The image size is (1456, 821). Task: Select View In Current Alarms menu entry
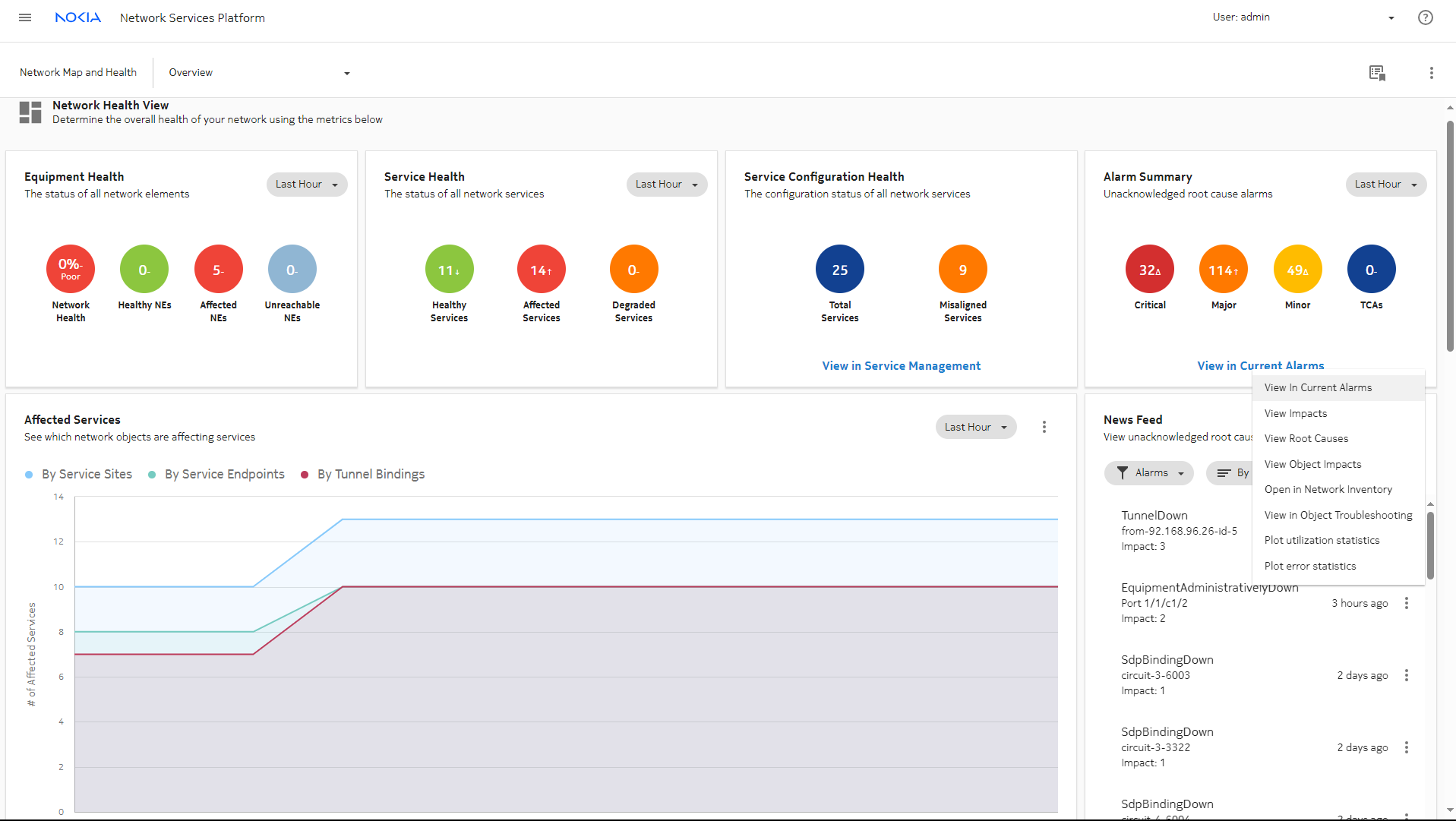1338,388
